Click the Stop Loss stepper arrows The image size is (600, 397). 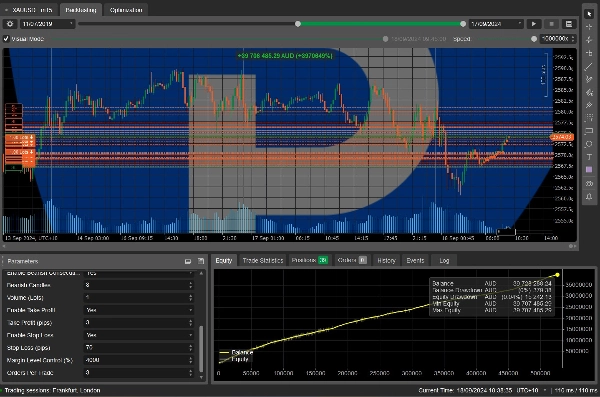click(x=191, y=348)
